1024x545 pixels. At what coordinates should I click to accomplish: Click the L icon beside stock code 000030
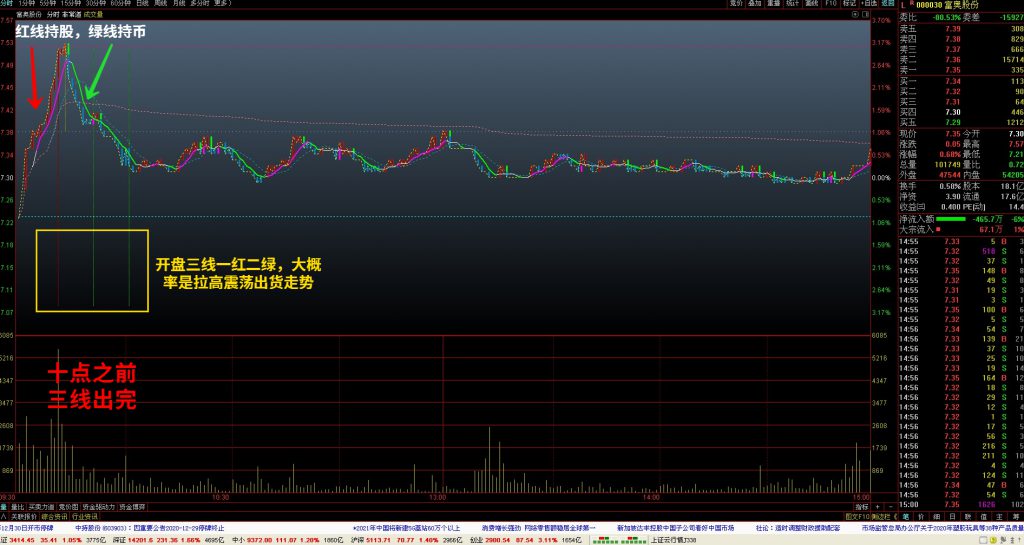pos(901,4)
